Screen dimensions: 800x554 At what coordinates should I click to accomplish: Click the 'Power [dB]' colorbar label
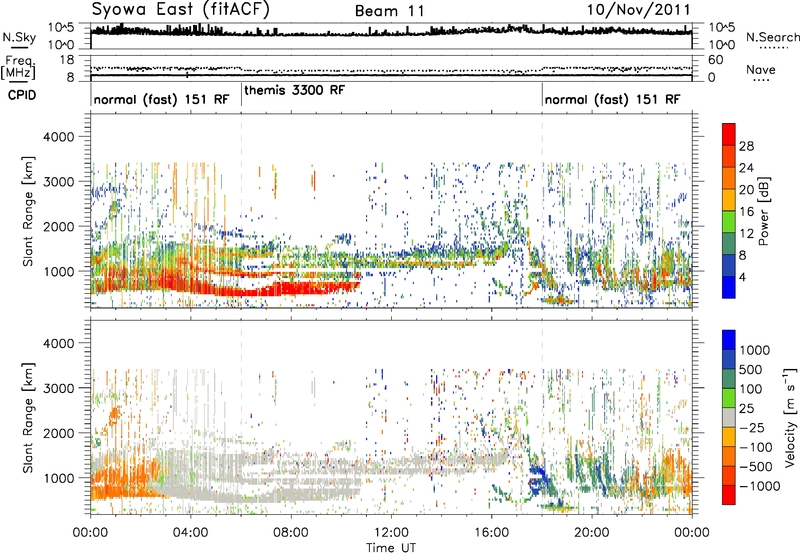coord(764,211)
